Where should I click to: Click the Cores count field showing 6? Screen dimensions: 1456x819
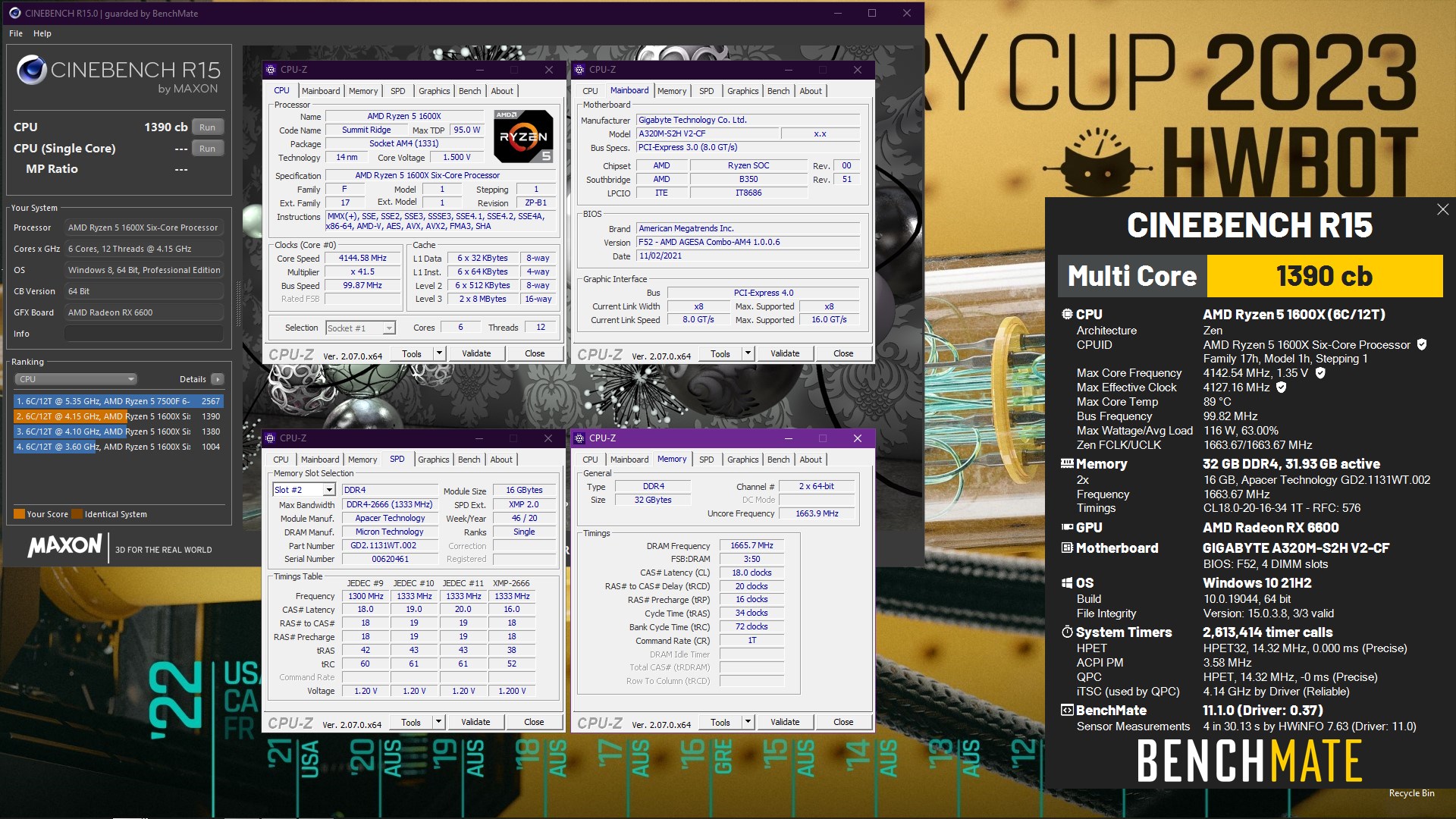[x=460, y=328]
